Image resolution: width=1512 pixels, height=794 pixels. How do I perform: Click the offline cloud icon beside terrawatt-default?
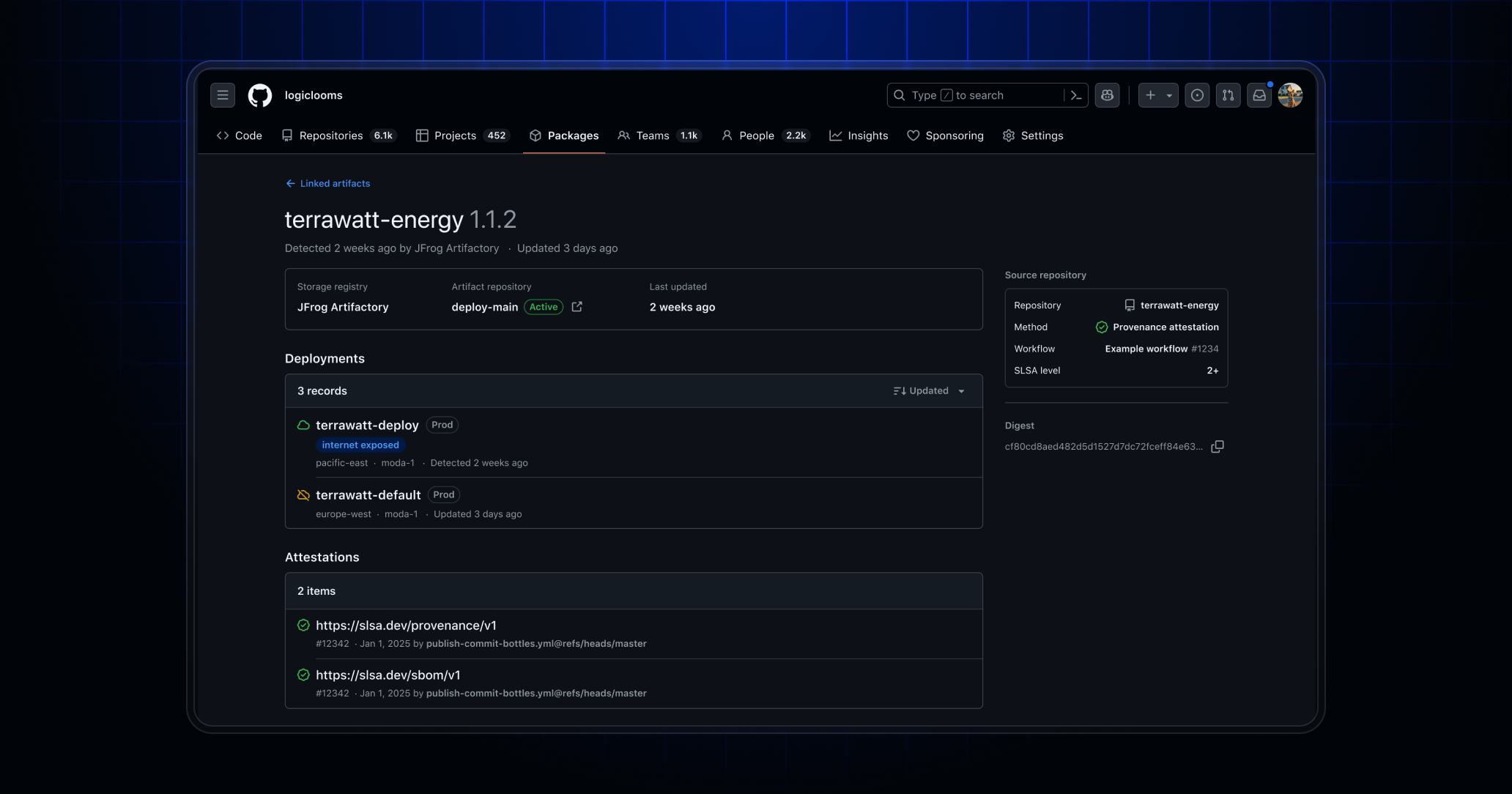pyautogui.click(x=303, y=495)
